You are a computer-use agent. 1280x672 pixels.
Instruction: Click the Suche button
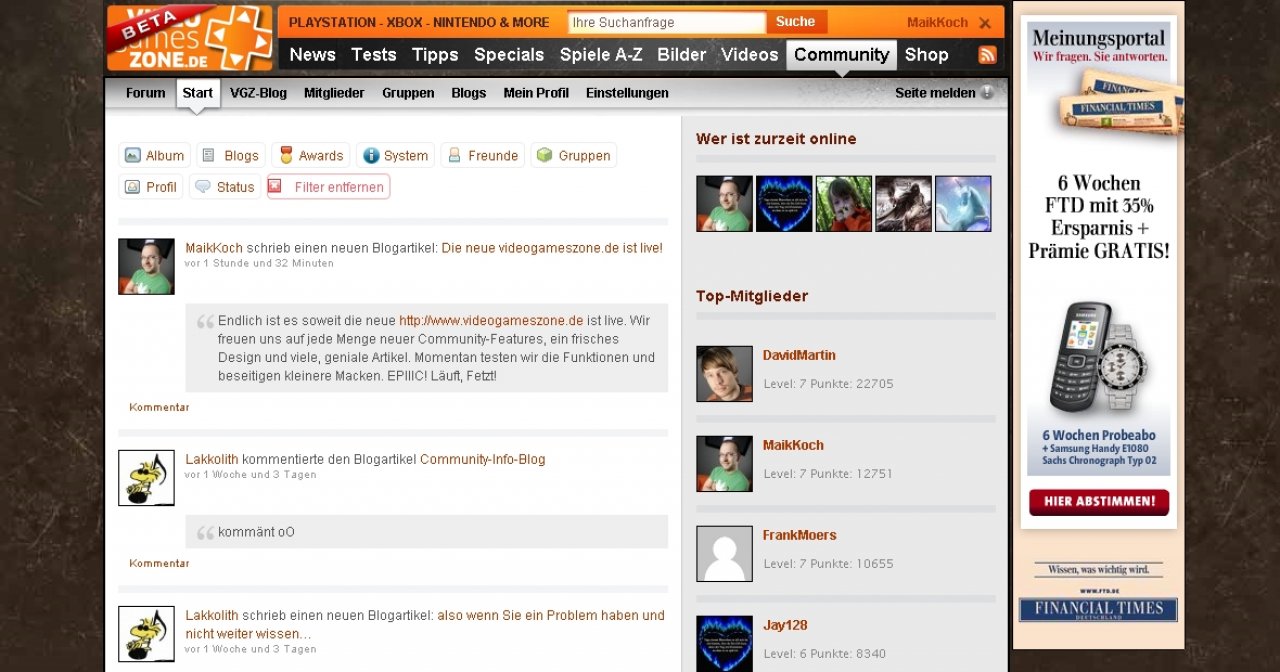795,22
